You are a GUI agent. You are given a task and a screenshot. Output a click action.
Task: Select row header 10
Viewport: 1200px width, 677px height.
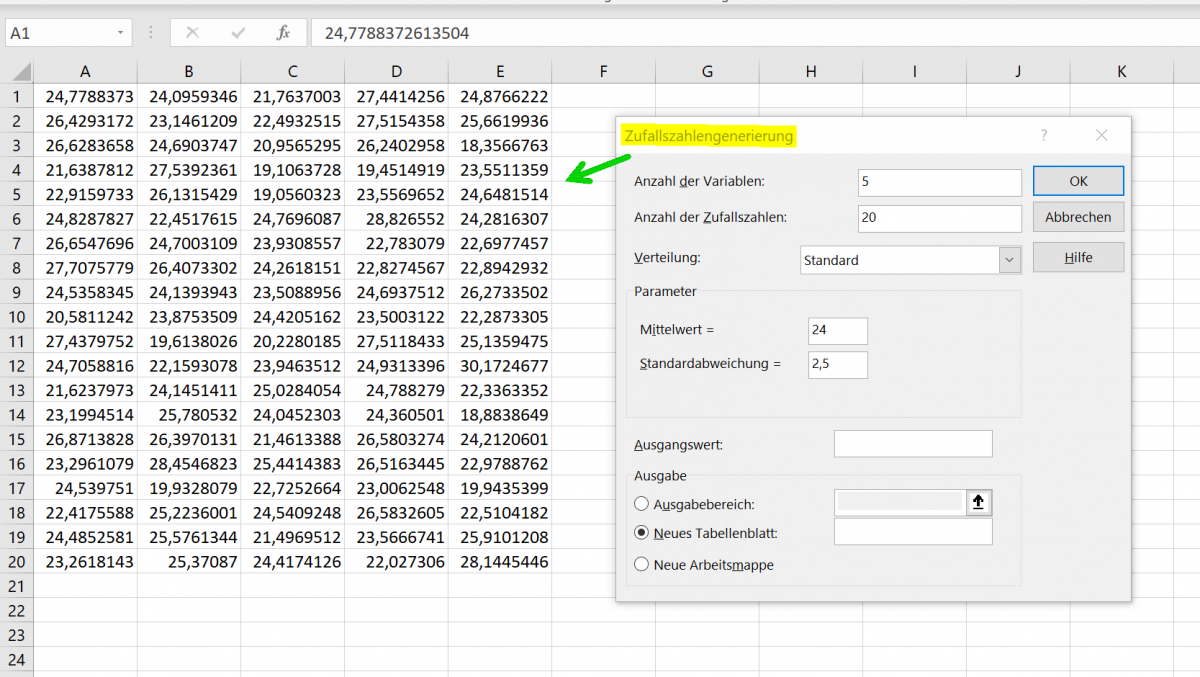click(16, 317)
